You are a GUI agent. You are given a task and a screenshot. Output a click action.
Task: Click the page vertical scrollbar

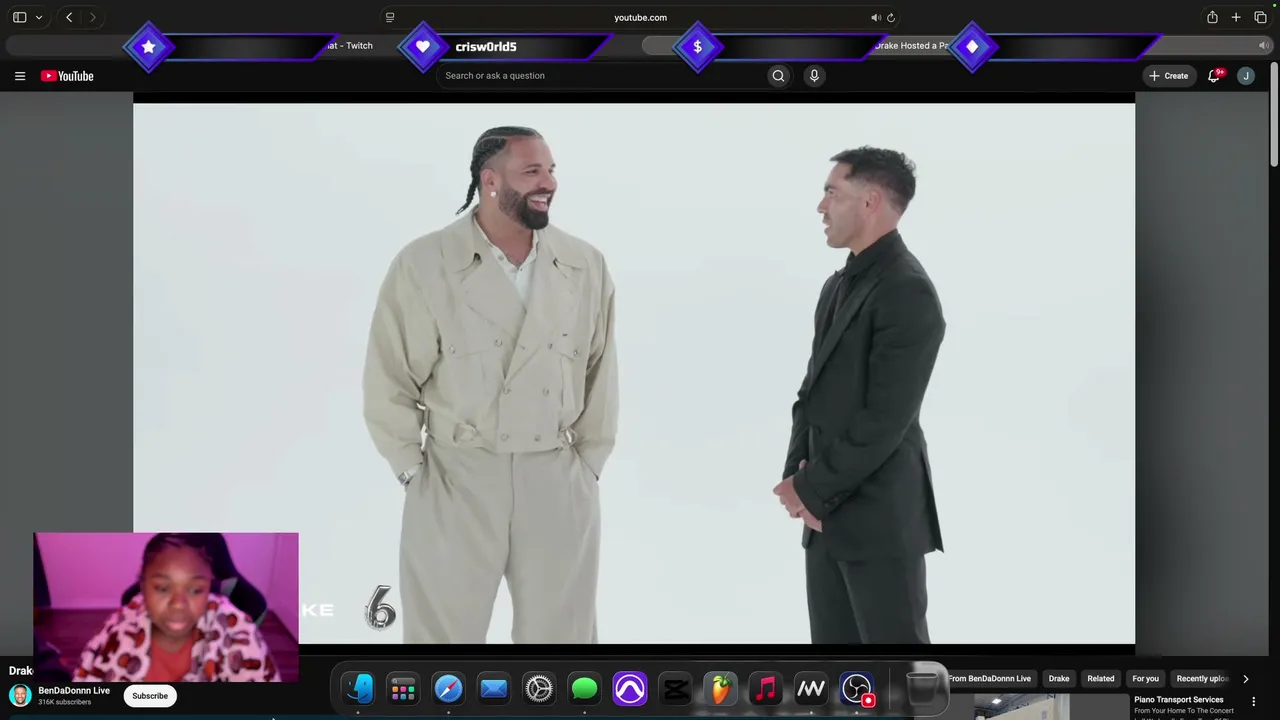1274,115
